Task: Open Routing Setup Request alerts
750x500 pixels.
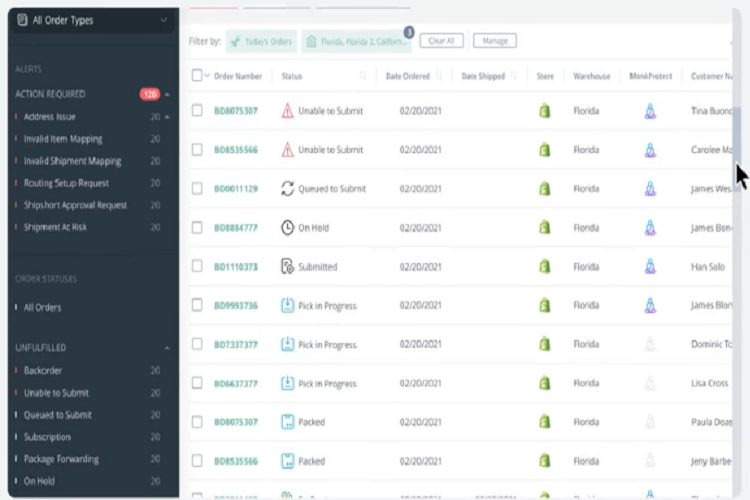Action: point(66,183)
